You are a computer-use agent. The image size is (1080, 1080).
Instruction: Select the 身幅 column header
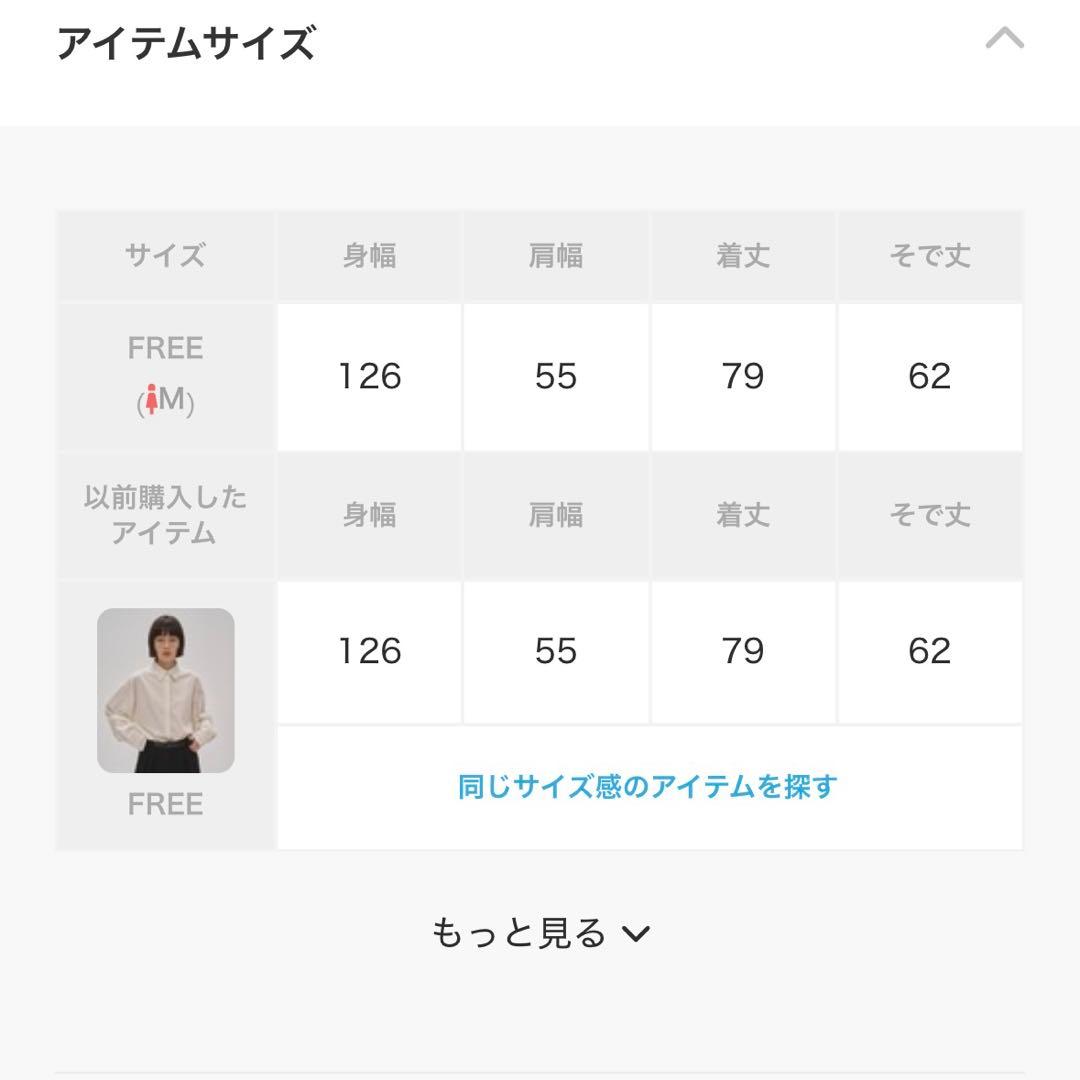click(x=369, y=256)
